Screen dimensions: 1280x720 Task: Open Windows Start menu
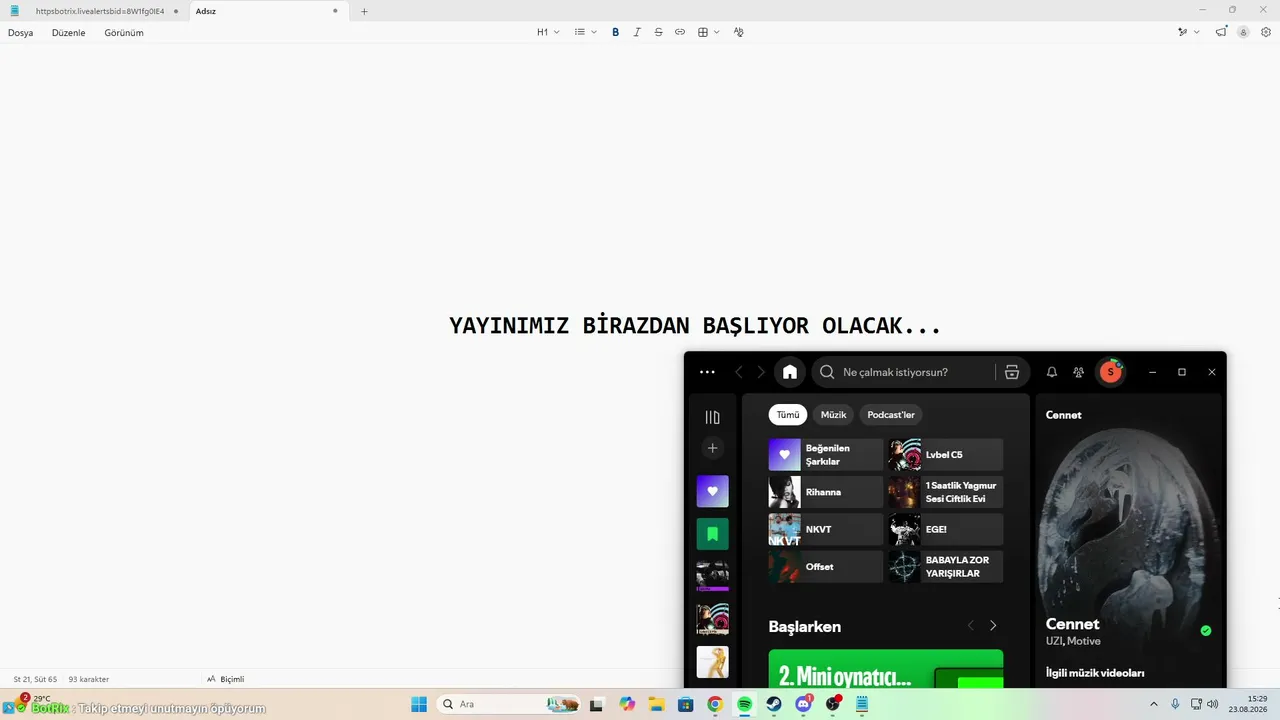point(418,704)
